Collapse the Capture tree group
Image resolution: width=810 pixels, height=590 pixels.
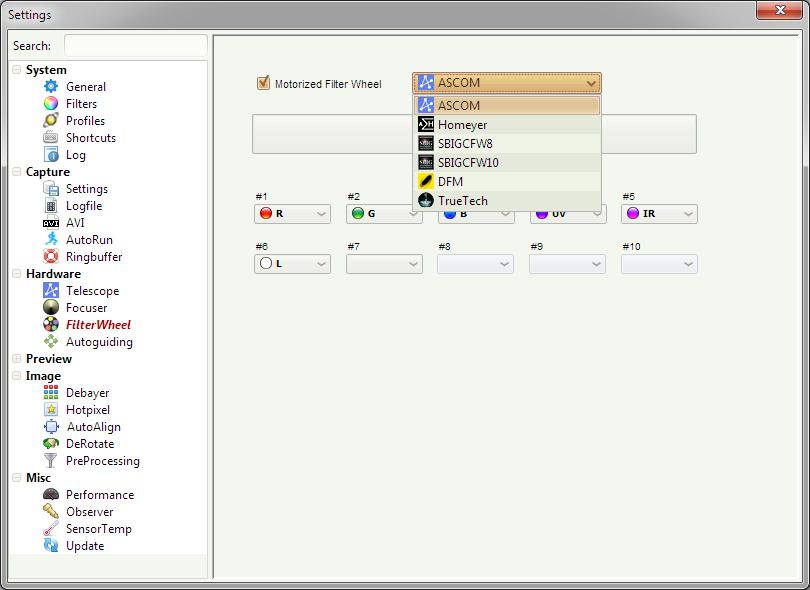click(17, 172)
